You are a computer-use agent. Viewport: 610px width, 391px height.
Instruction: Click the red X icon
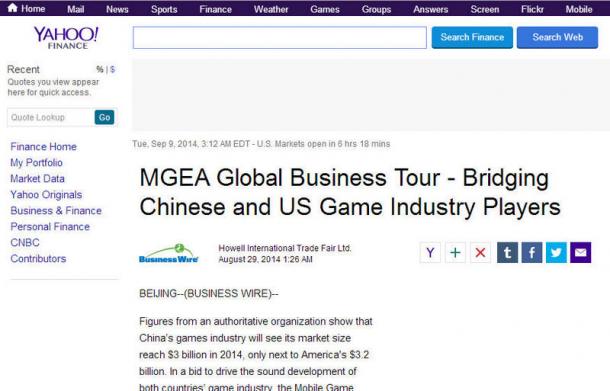[x=480, y=252]
